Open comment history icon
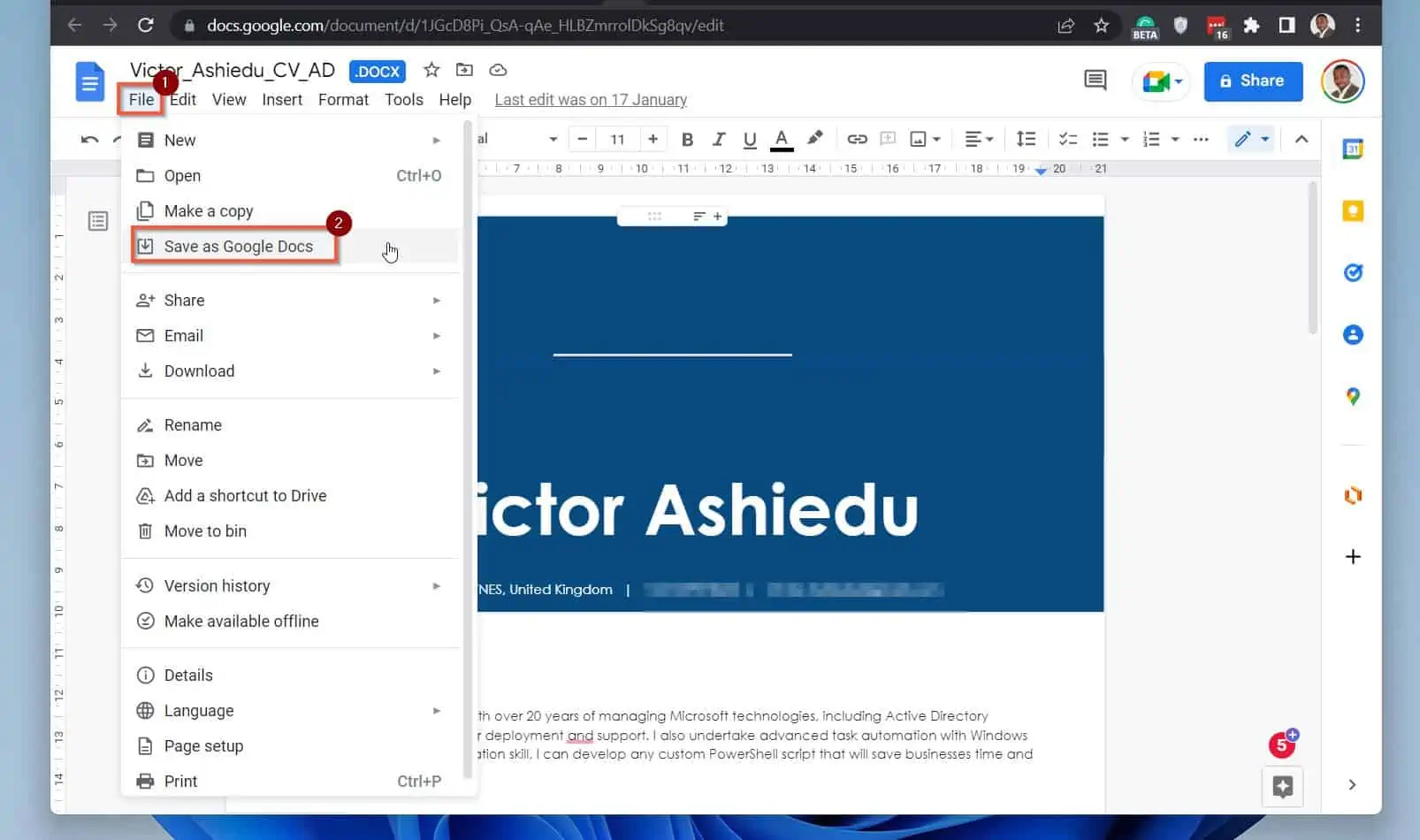 (1095, 81)
